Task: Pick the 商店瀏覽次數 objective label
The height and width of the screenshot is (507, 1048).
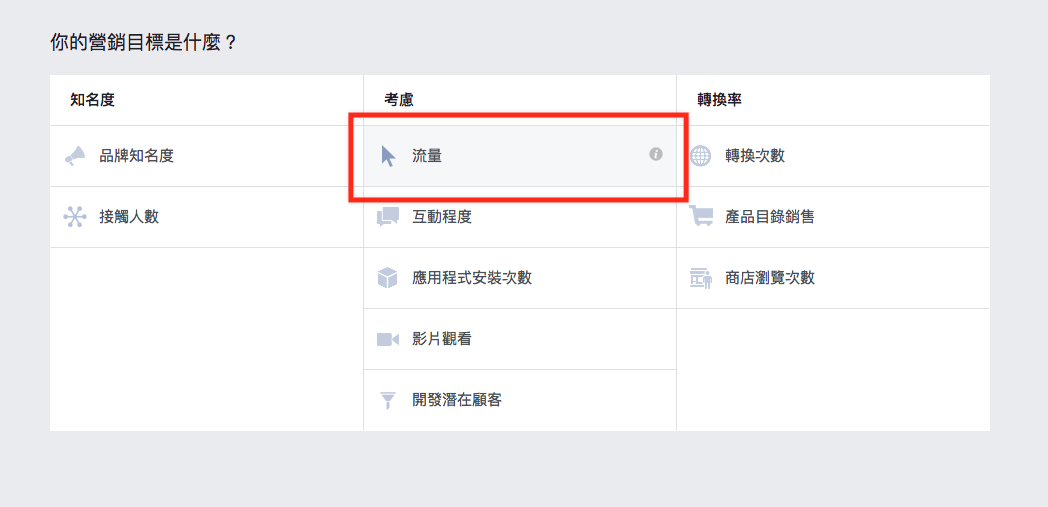Action: point(770,278)
